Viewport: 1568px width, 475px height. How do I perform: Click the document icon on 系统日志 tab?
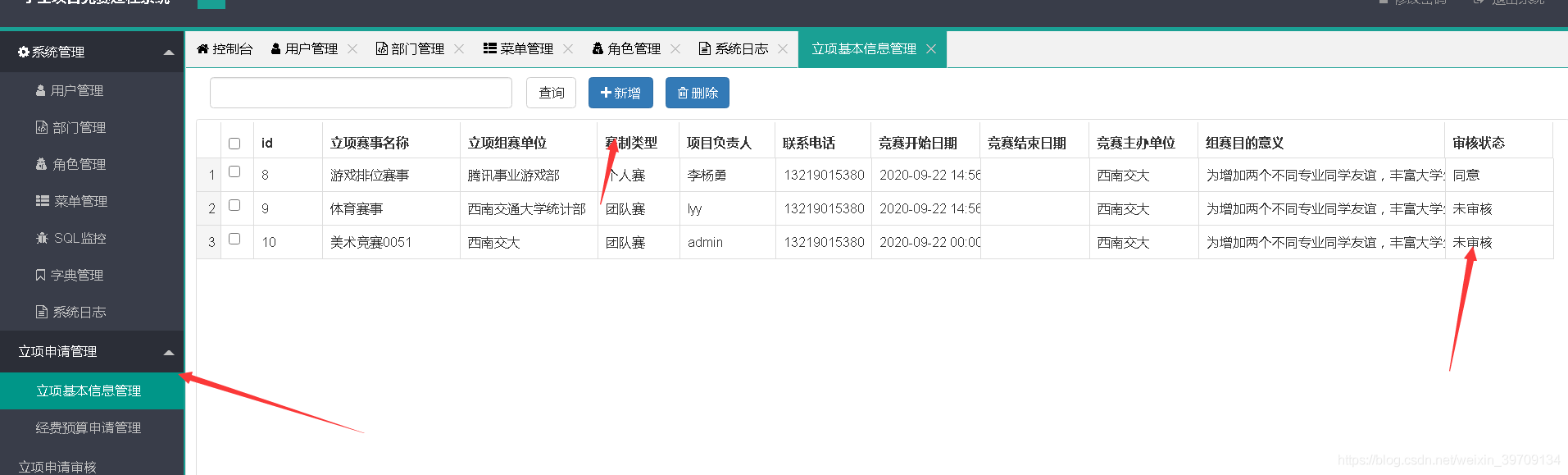click(705, 48)
